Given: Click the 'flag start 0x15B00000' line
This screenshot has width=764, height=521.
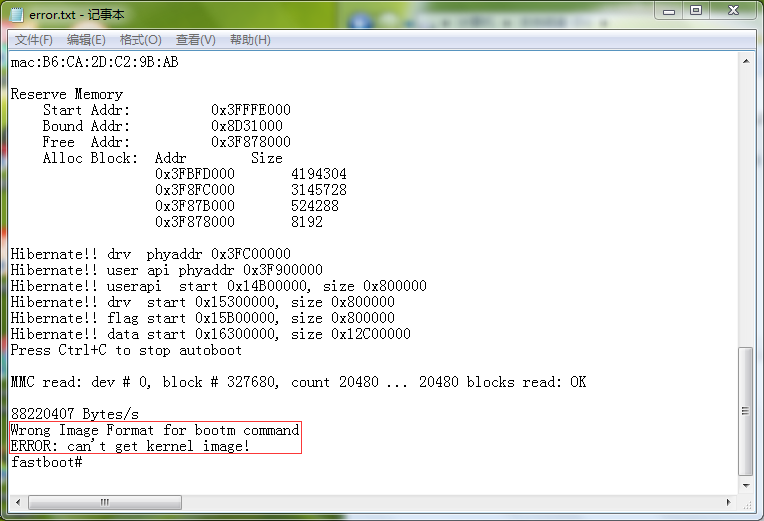Looking at the screenshot, I should tap(203, 318).
